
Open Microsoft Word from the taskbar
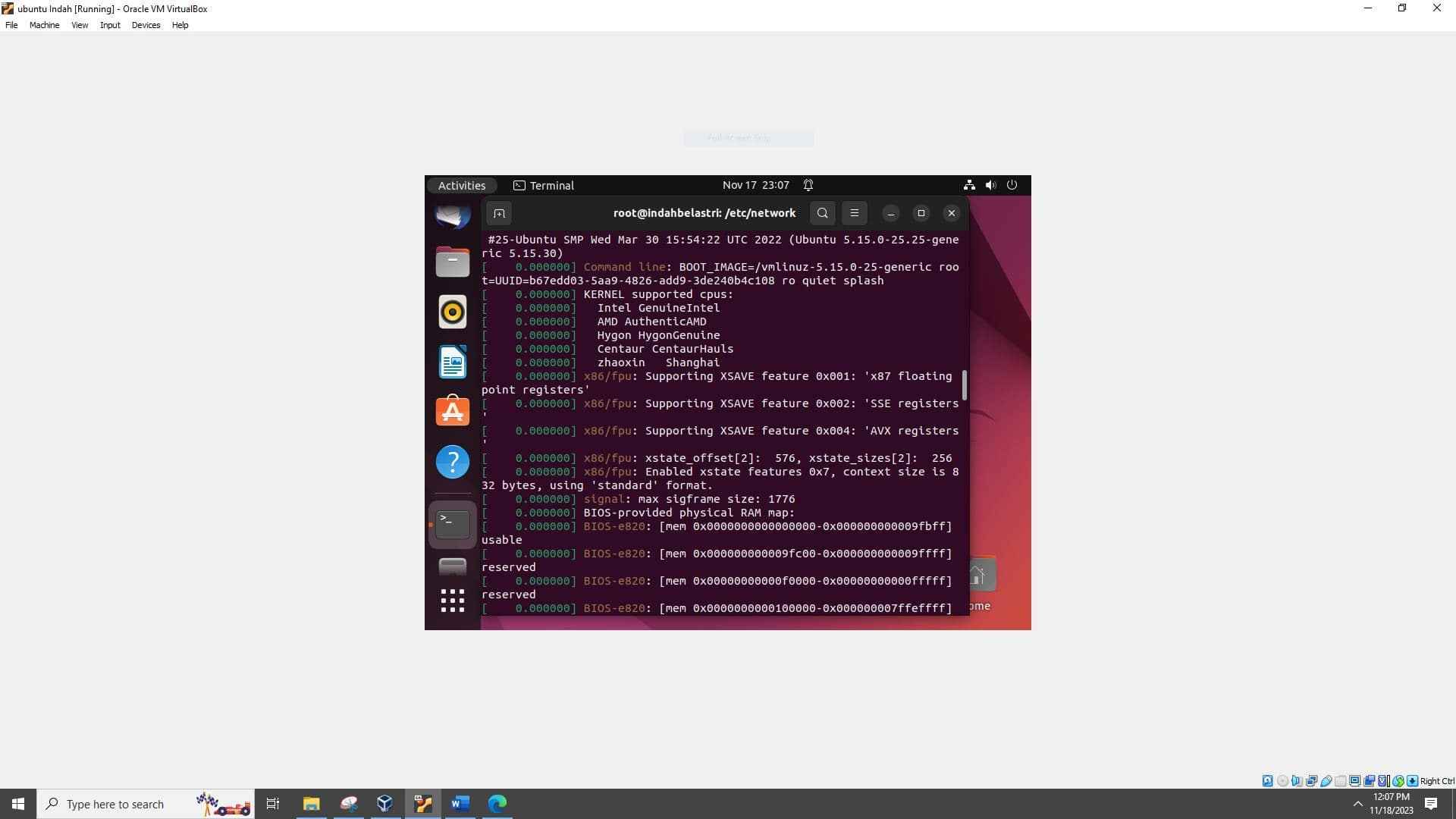[460, 804]
